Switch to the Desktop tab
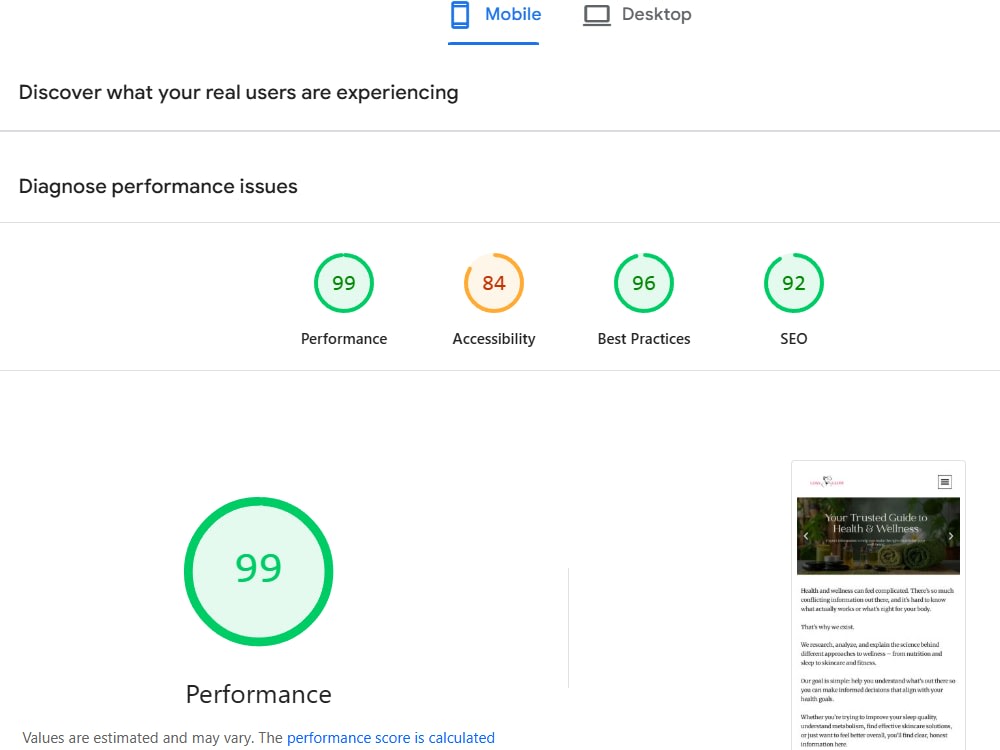 [x=636, y=15]
